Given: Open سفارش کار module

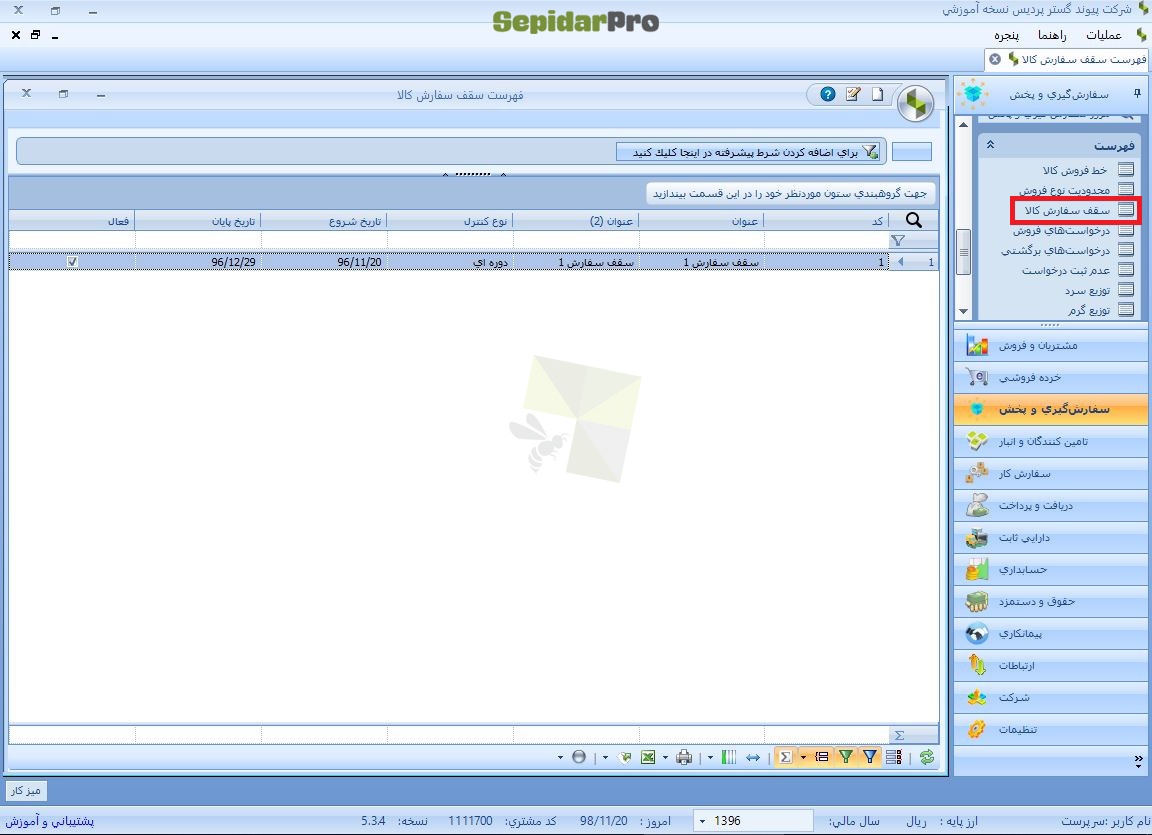Looking at the screenshot, I should (1051, 474).
